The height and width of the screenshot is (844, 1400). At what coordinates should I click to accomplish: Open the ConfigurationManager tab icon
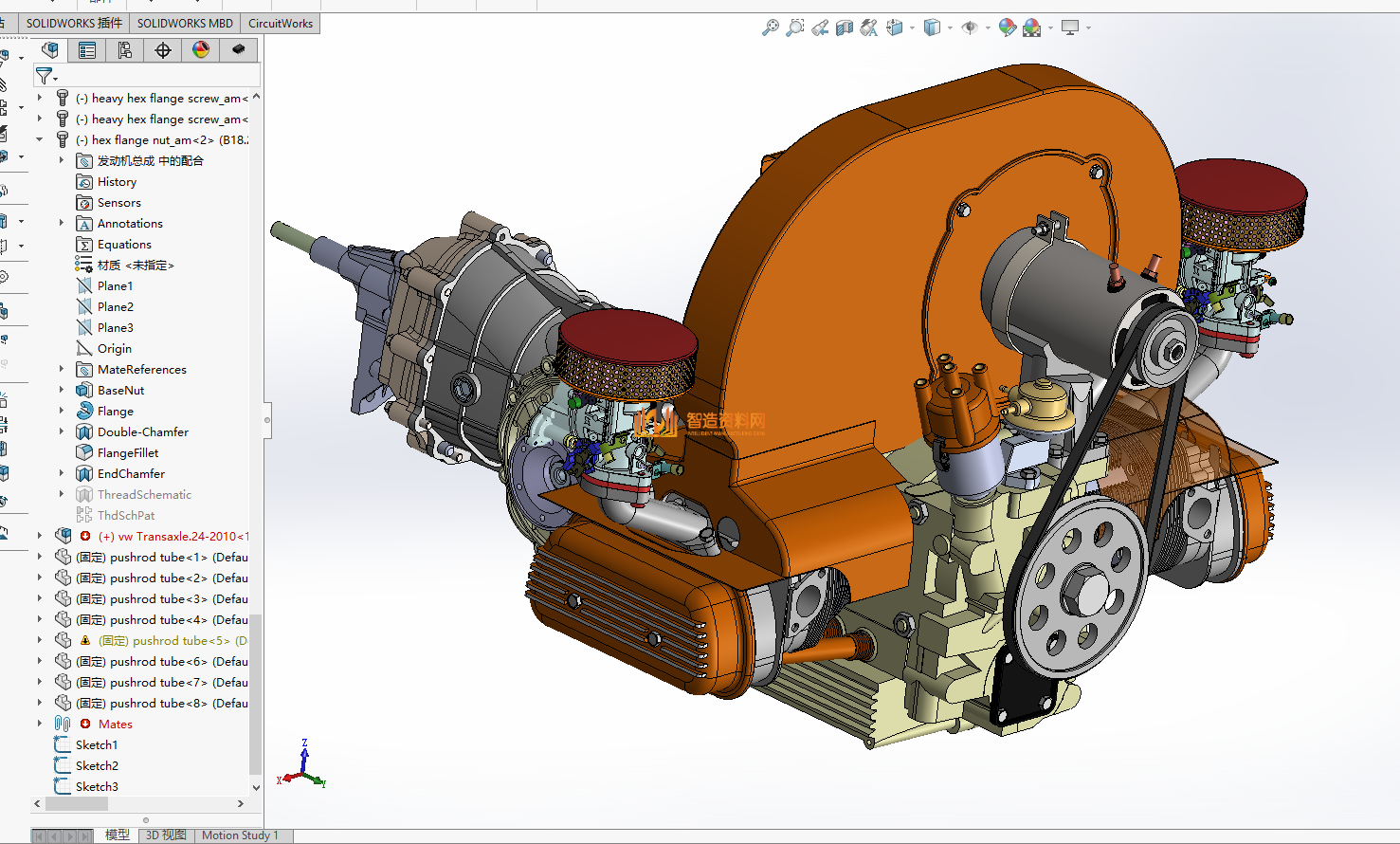coord(125,50)
